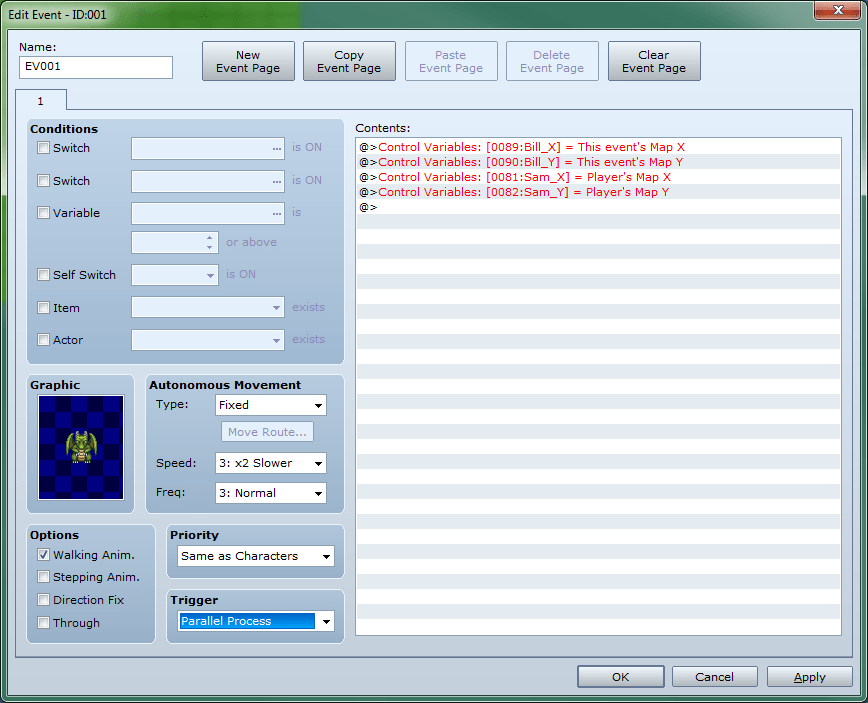Open the Variable chooser using its ellipsis button
Image resolution: width=868 pixels, height=703 pixels.
click(276, 213)
